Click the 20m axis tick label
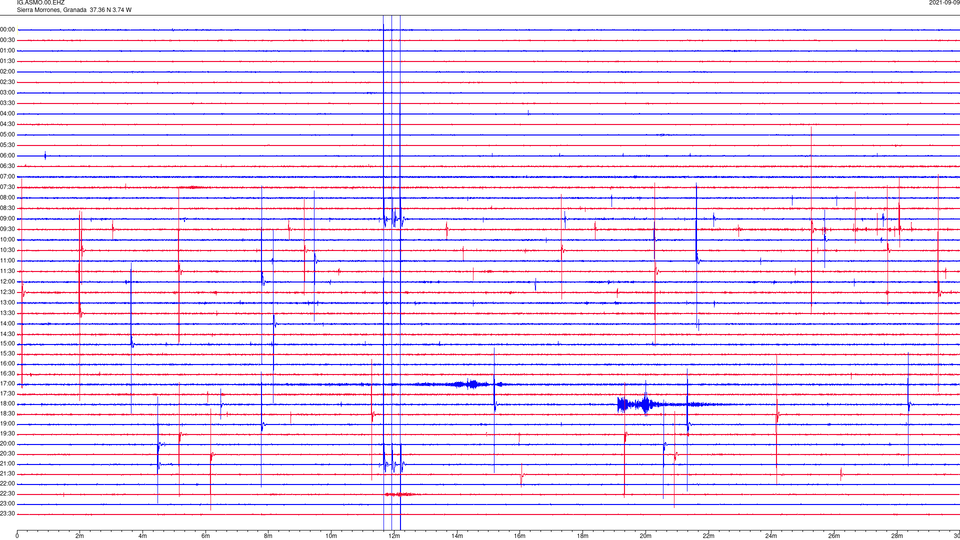The width and height of the screenshot is (960, 540). pyautogui.click(x=645, y=536)
